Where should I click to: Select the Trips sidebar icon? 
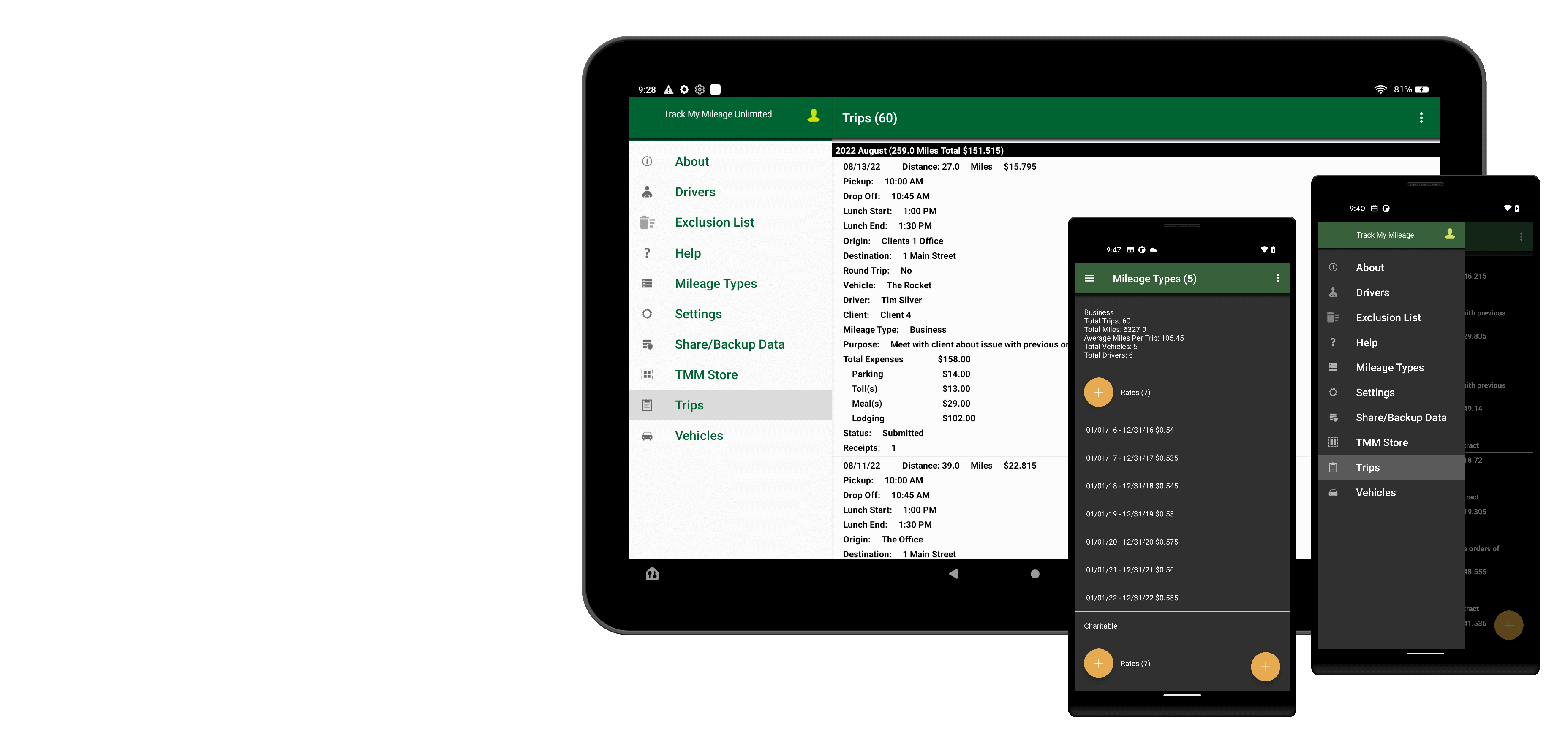[647, 406]
